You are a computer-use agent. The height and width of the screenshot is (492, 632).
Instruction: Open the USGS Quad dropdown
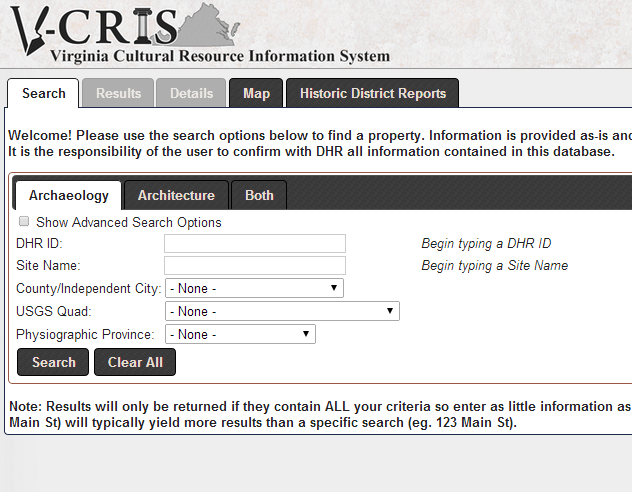click(282, 311)
